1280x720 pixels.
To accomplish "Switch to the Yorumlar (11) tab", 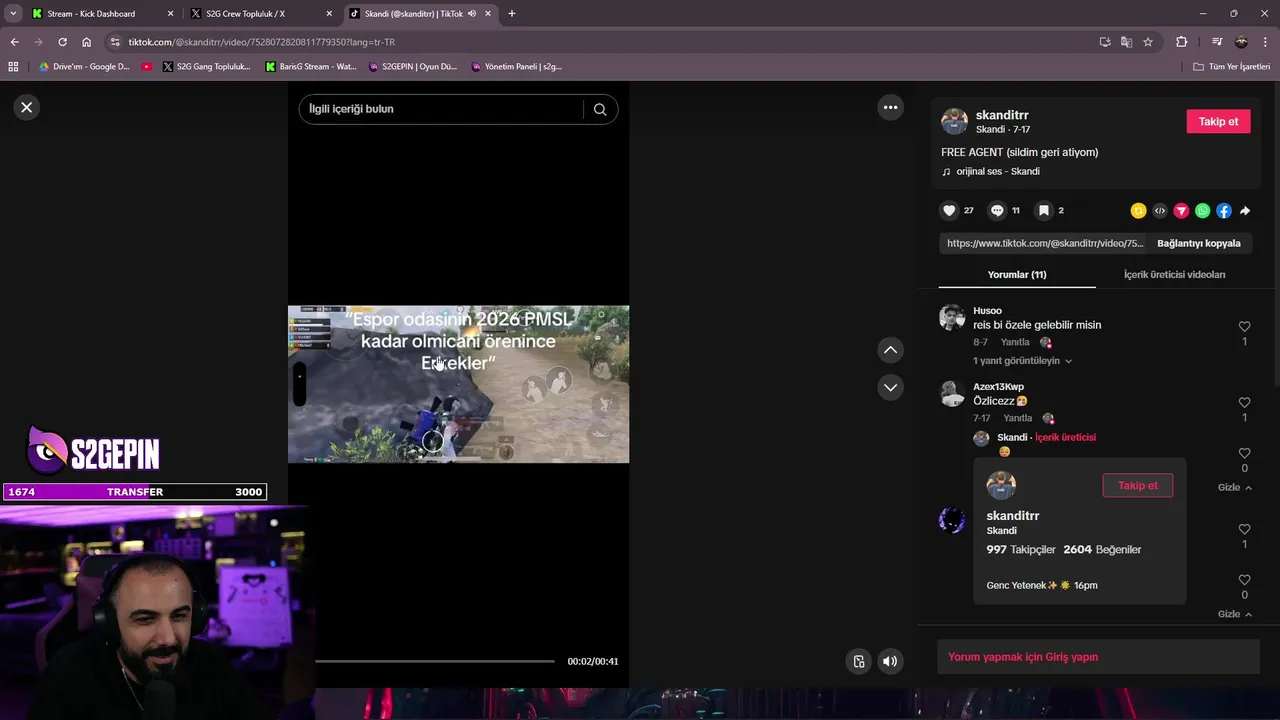I will click(x=1017, y=274).
